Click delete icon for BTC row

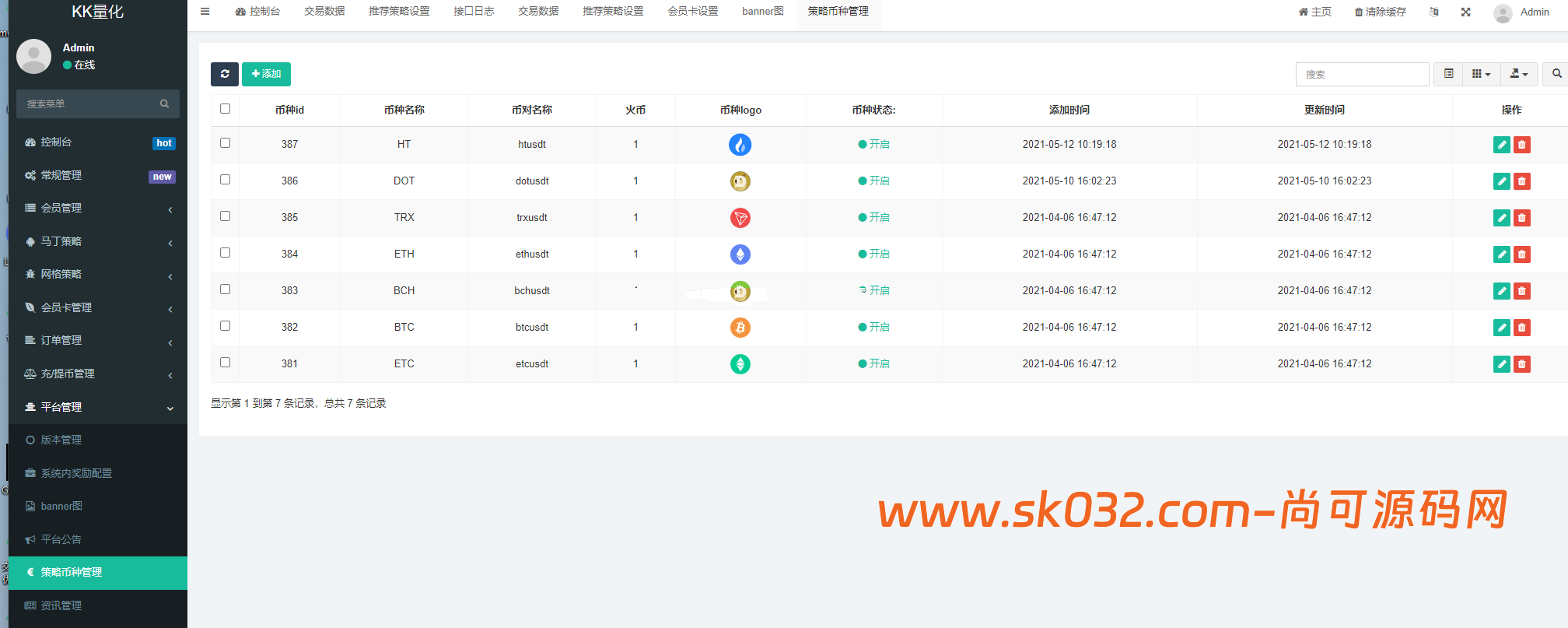pyautogui.click(x=1522, y=328)
